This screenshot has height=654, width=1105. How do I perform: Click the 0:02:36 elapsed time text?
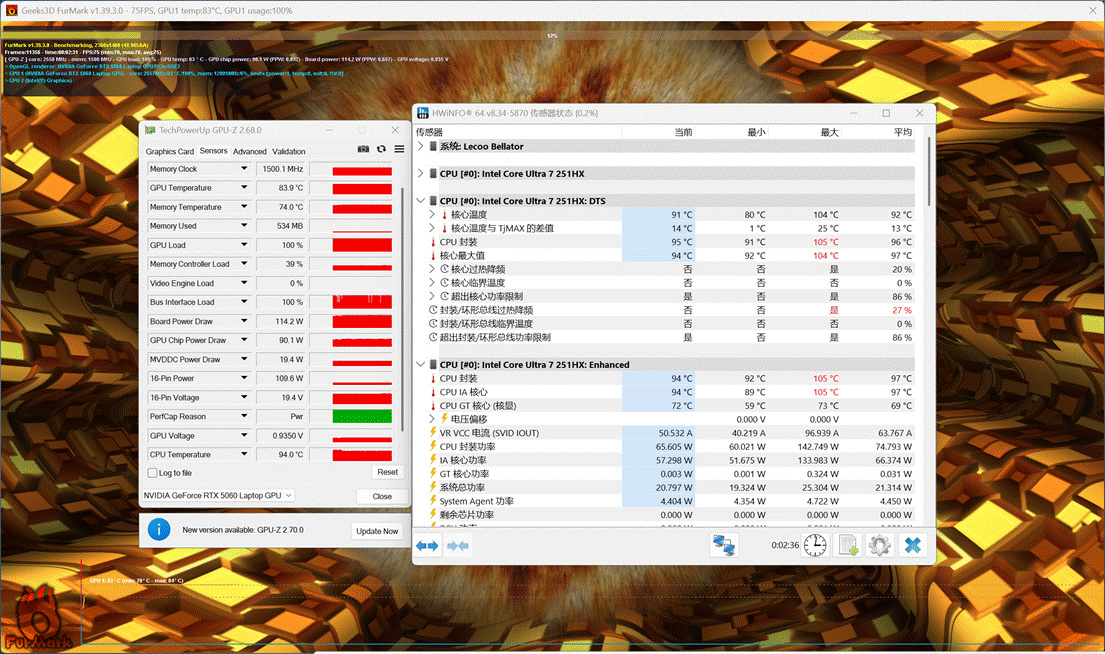[785, 545]
